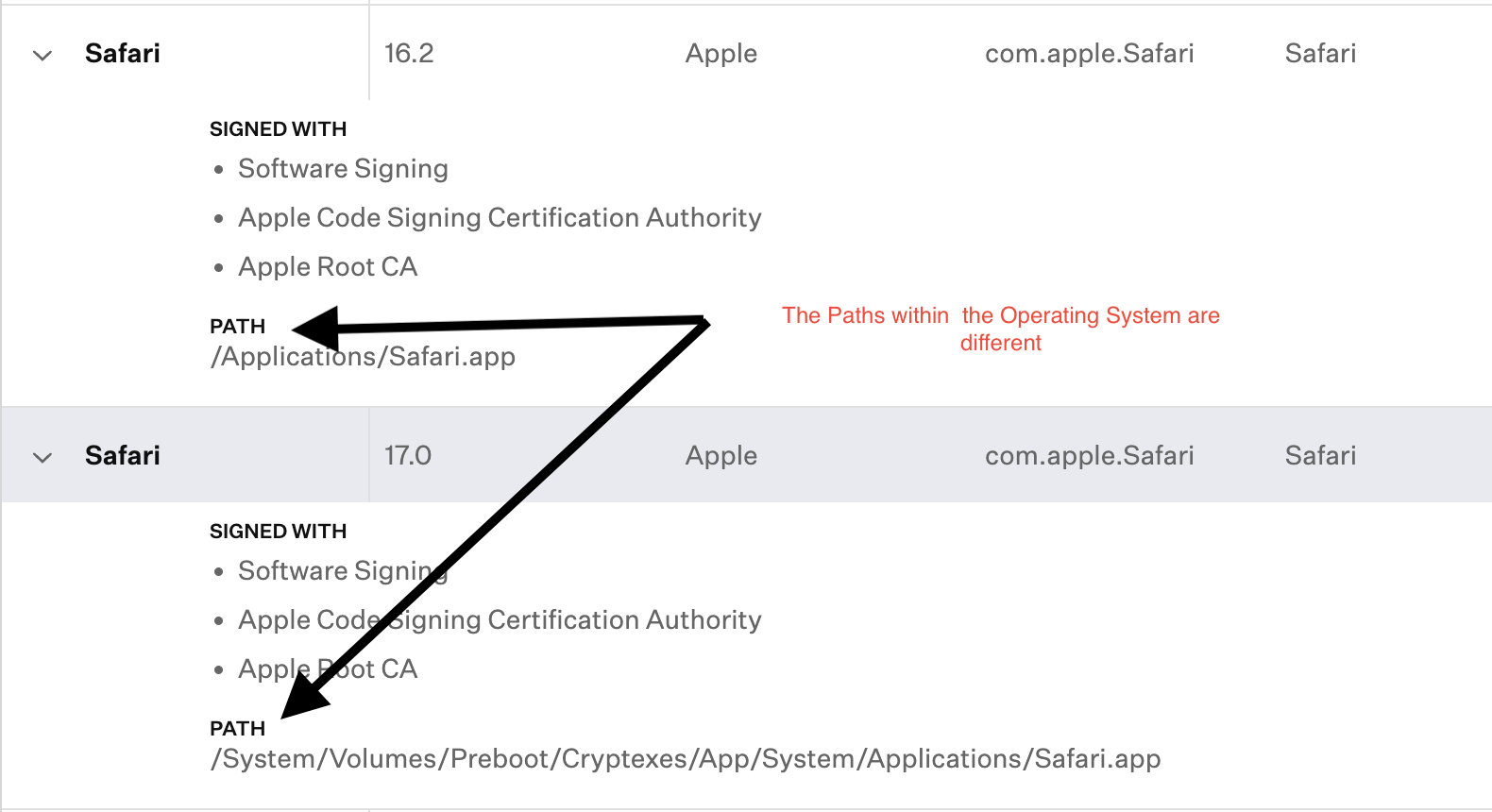The height and width of the screenshot is (812, 1492).
Task: Click Apple Root CA under Safari 16.2
Action: [328, 267]
